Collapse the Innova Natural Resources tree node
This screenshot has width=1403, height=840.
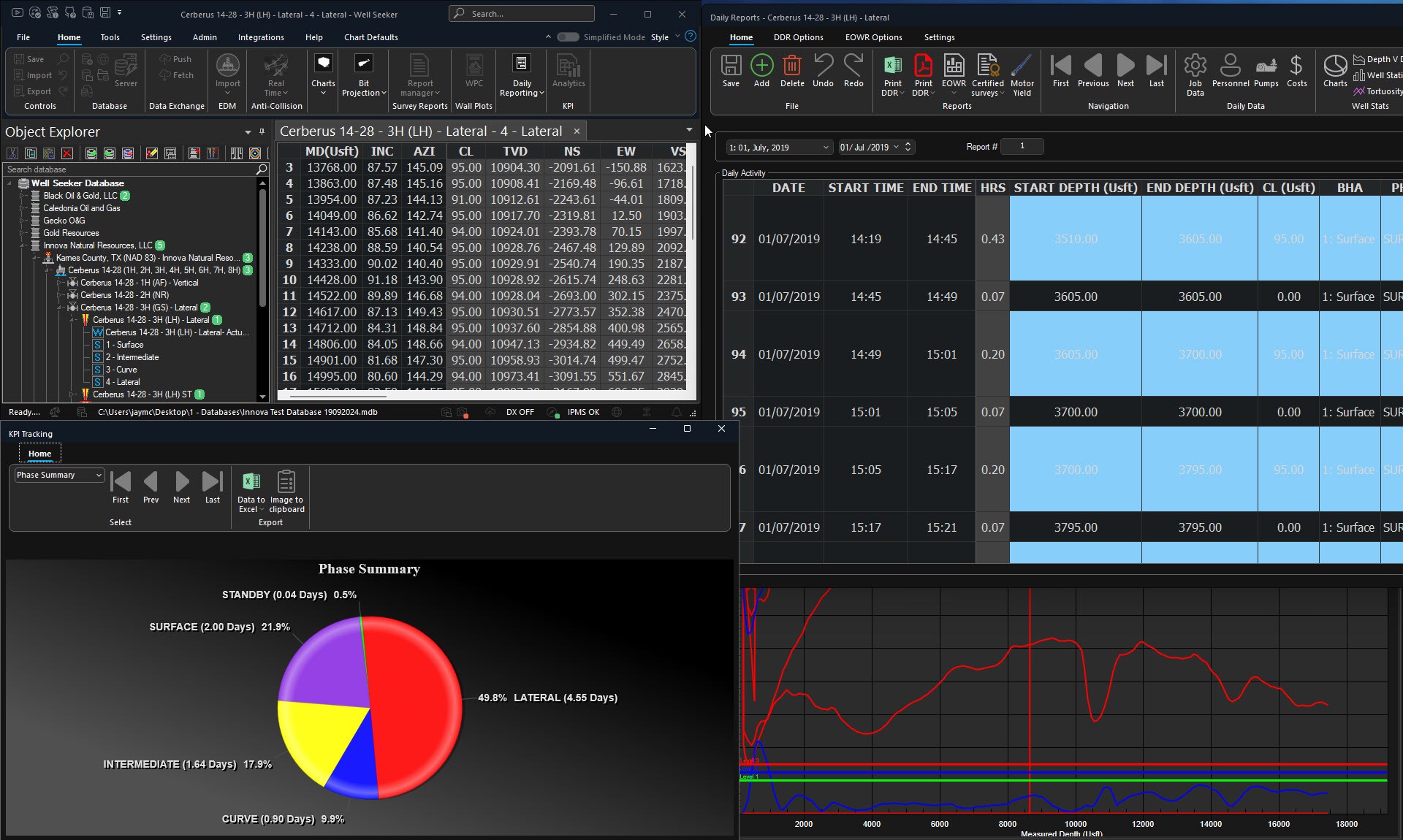click(x=23, y=246)
